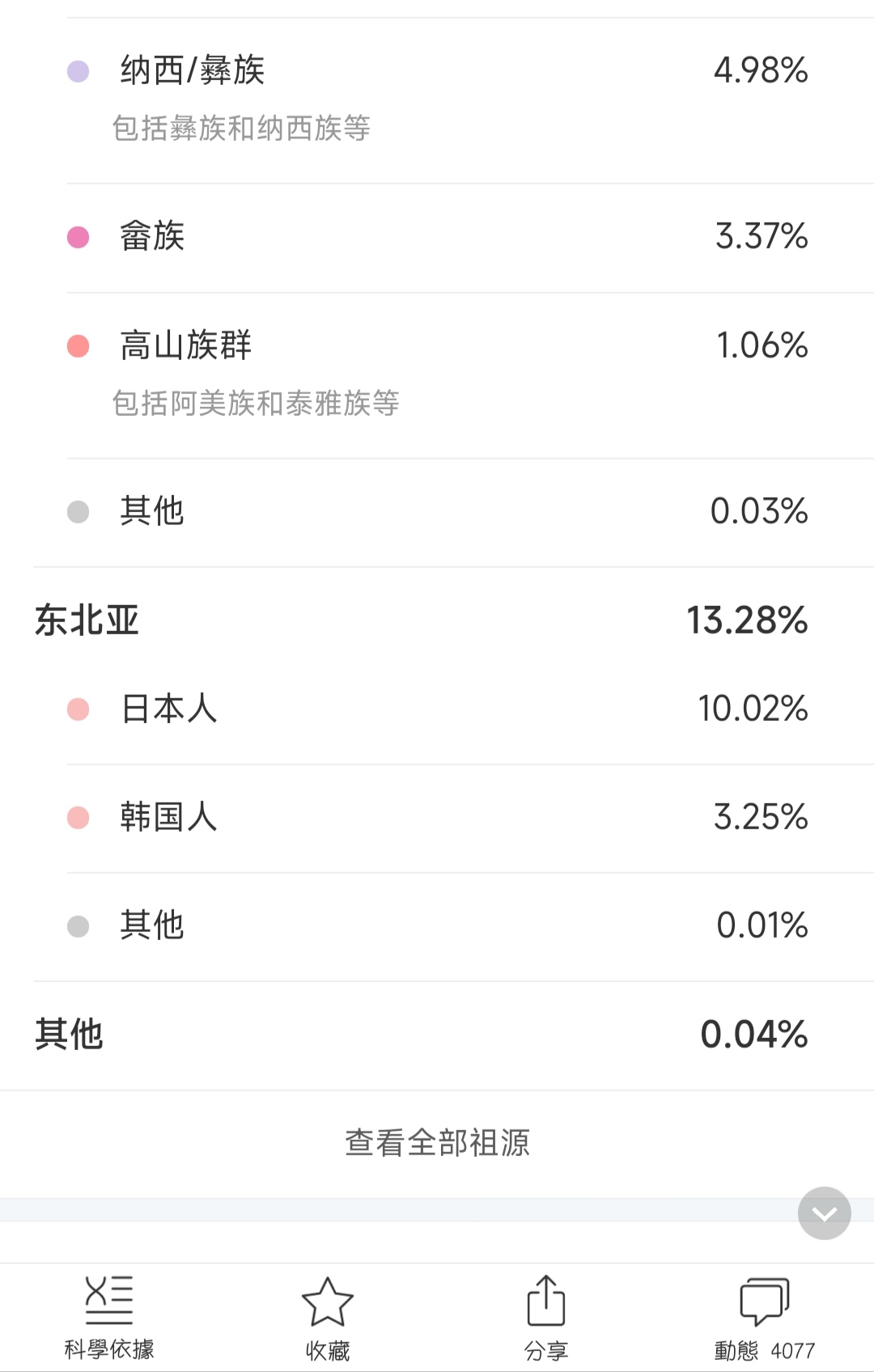Open the 動態 comments speech bubble icon
Image resolution: width=874 pixels, height=1372 pixels.
(765, 1302)
